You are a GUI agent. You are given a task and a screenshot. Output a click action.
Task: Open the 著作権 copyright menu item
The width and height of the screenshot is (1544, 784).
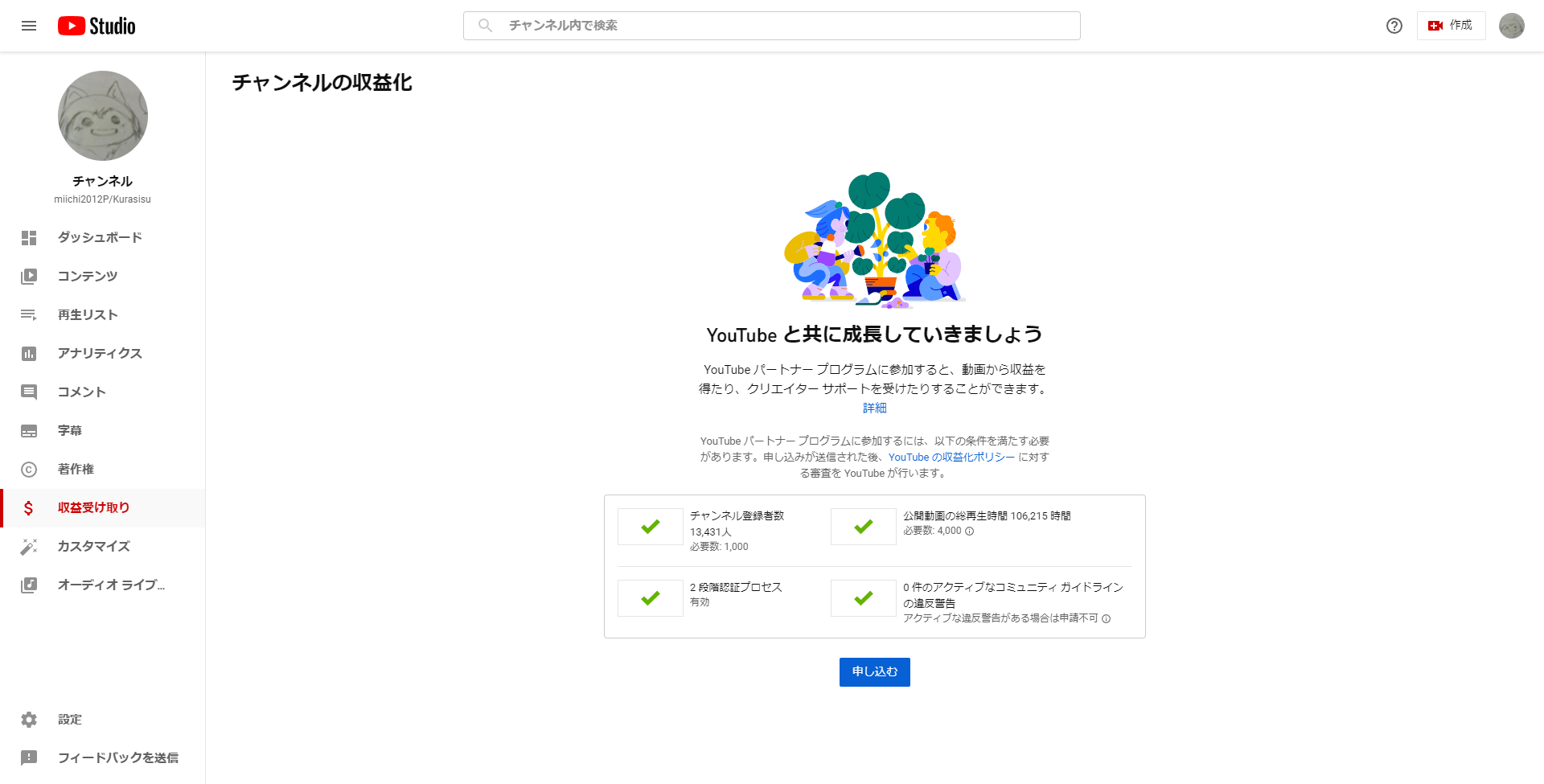pos(103,470)
